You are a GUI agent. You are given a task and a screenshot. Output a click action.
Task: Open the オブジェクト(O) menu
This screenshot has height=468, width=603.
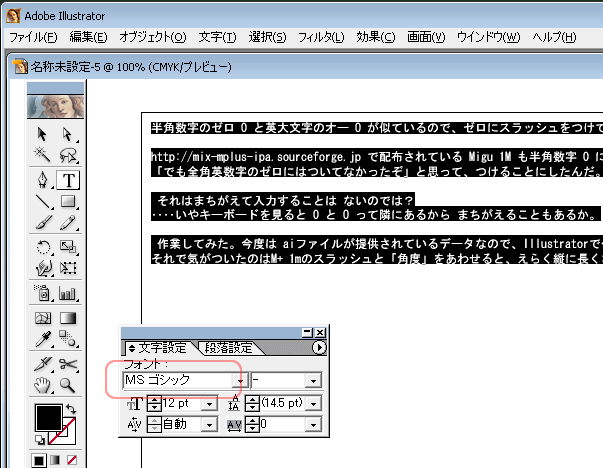[x=153, y=37]
